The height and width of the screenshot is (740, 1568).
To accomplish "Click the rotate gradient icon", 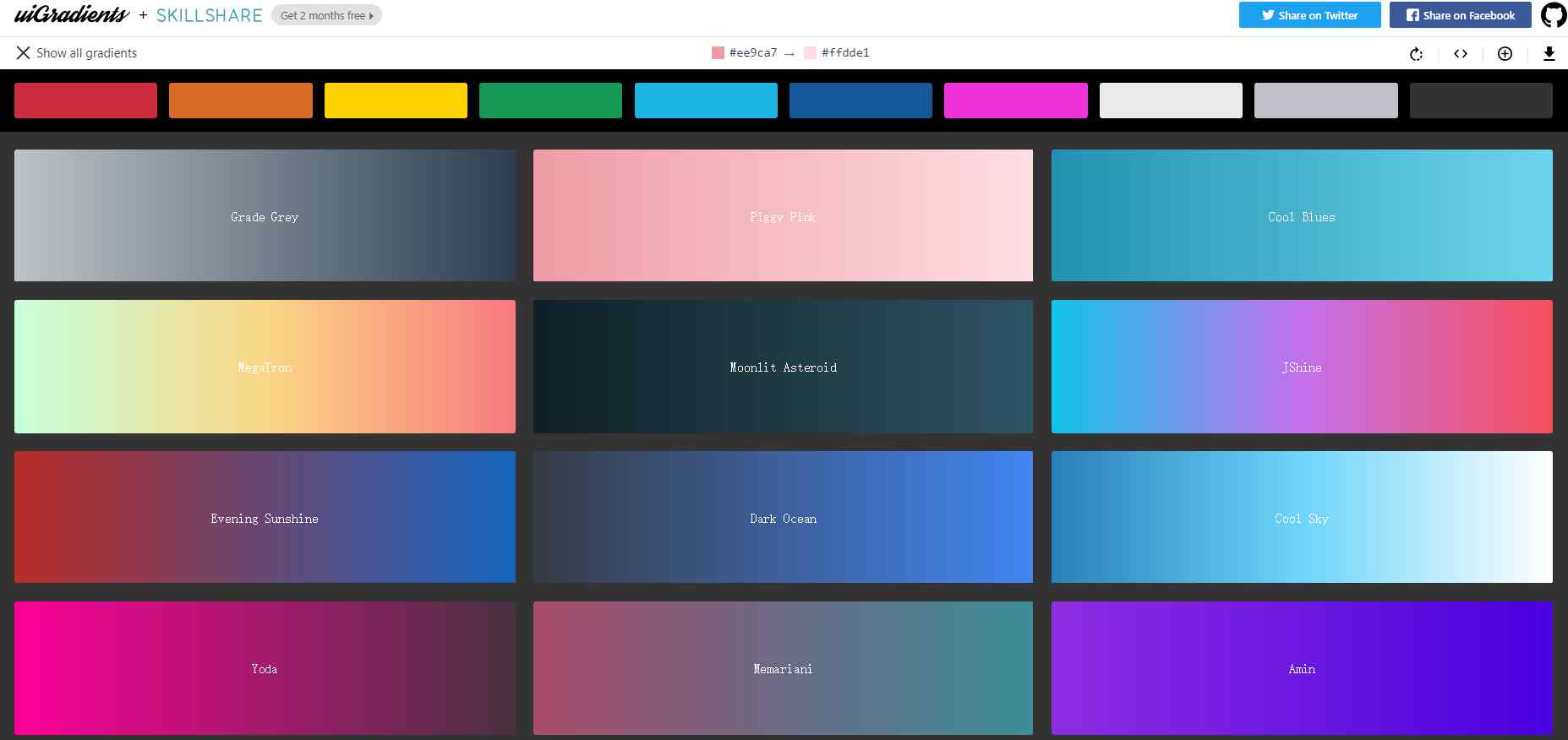I will [1417, 54].
